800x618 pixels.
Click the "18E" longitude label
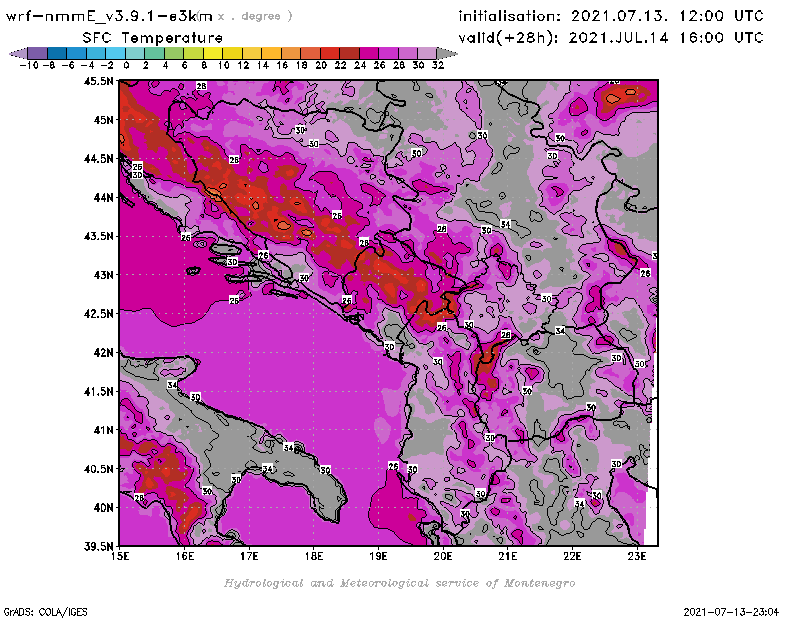(314, 556)
